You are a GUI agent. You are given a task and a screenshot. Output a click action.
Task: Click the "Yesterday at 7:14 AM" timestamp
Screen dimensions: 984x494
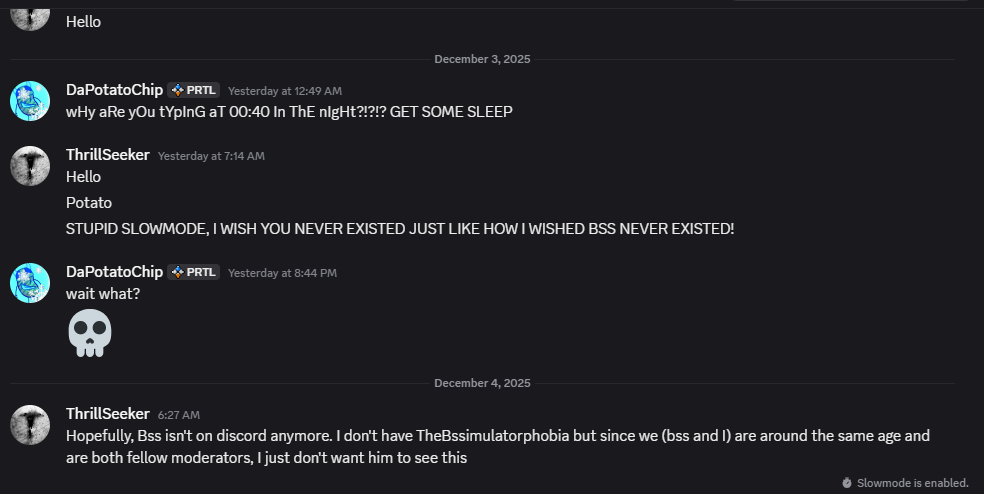pyautogui.click(x=211, y=156)
